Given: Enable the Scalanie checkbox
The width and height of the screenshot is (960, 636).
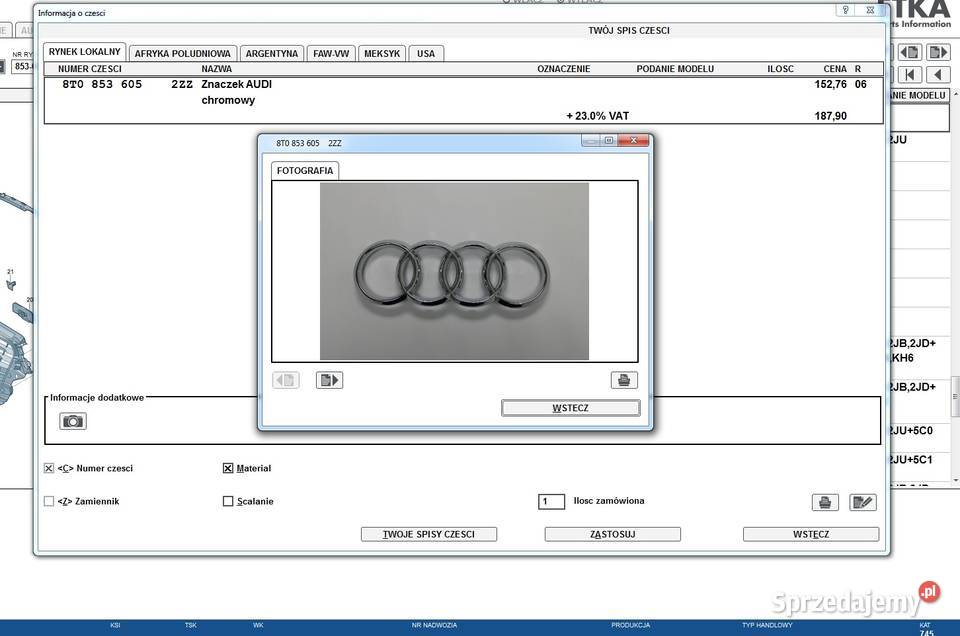Looking at the screenshot, I should pyautogui.click(x=228, y=501).
